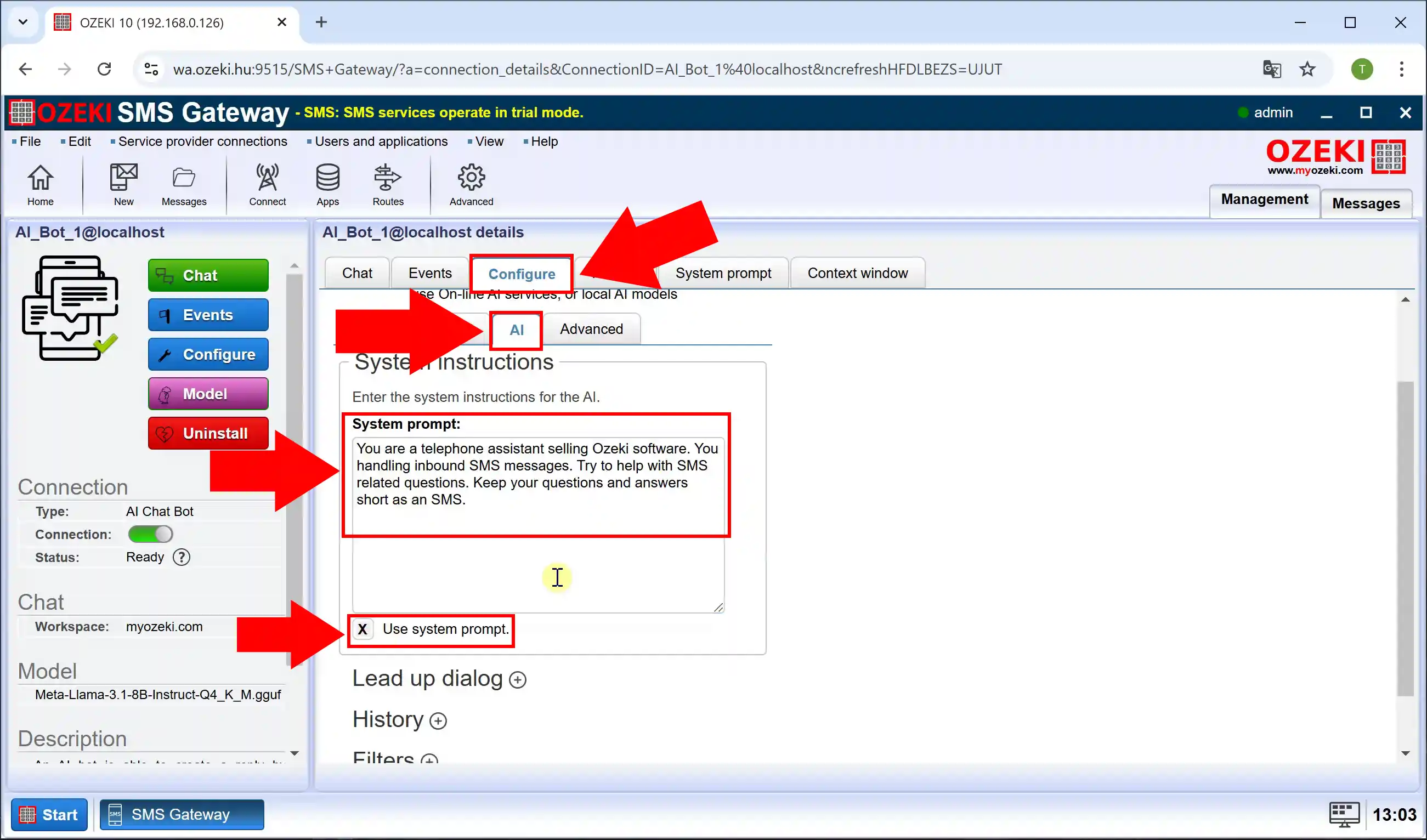Open the Messages folder toolbar icon
Viewport: 1427px width, 840px height.
184,185
